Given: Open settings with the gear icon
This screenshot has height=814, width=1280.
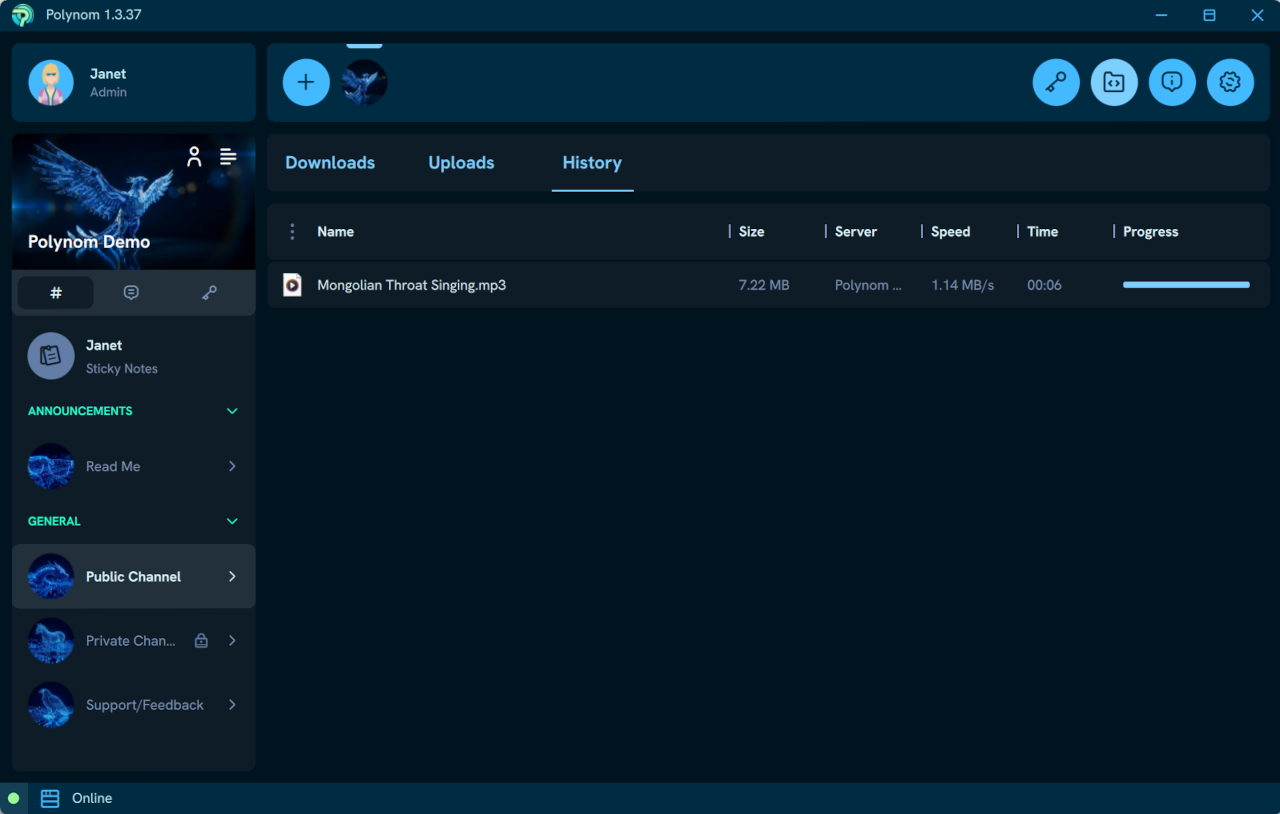Looking at the screenshot, I should click(1230, 82).
